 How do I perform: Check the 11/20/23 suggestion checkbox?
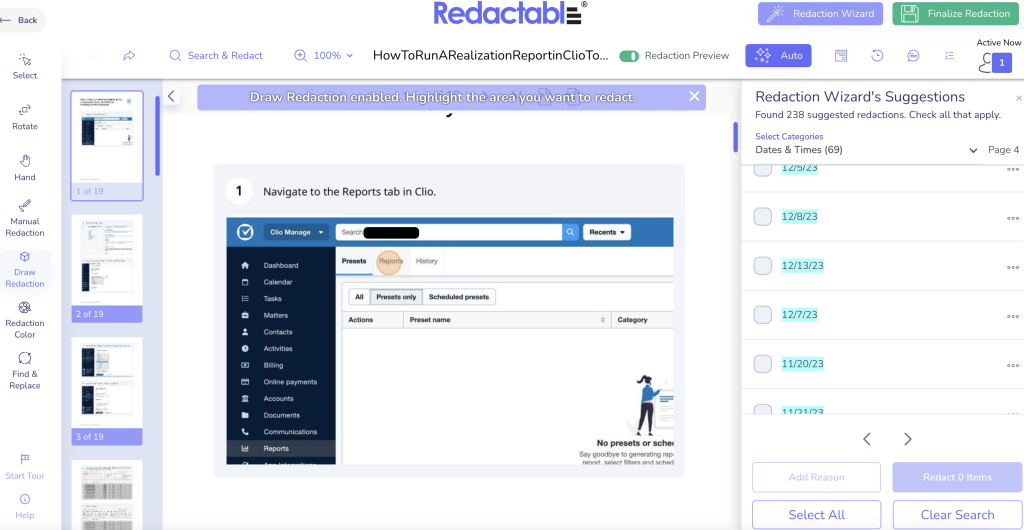pos(763,364)
